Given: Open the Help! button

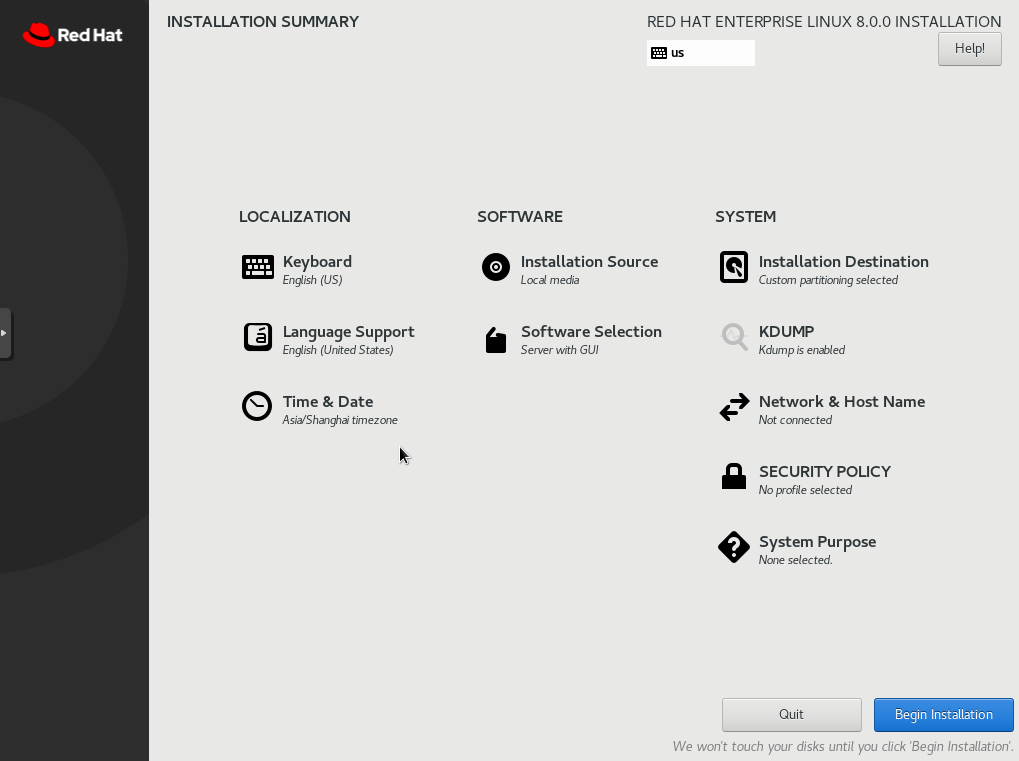Looking at the screenshot, I should click(970, 49).
